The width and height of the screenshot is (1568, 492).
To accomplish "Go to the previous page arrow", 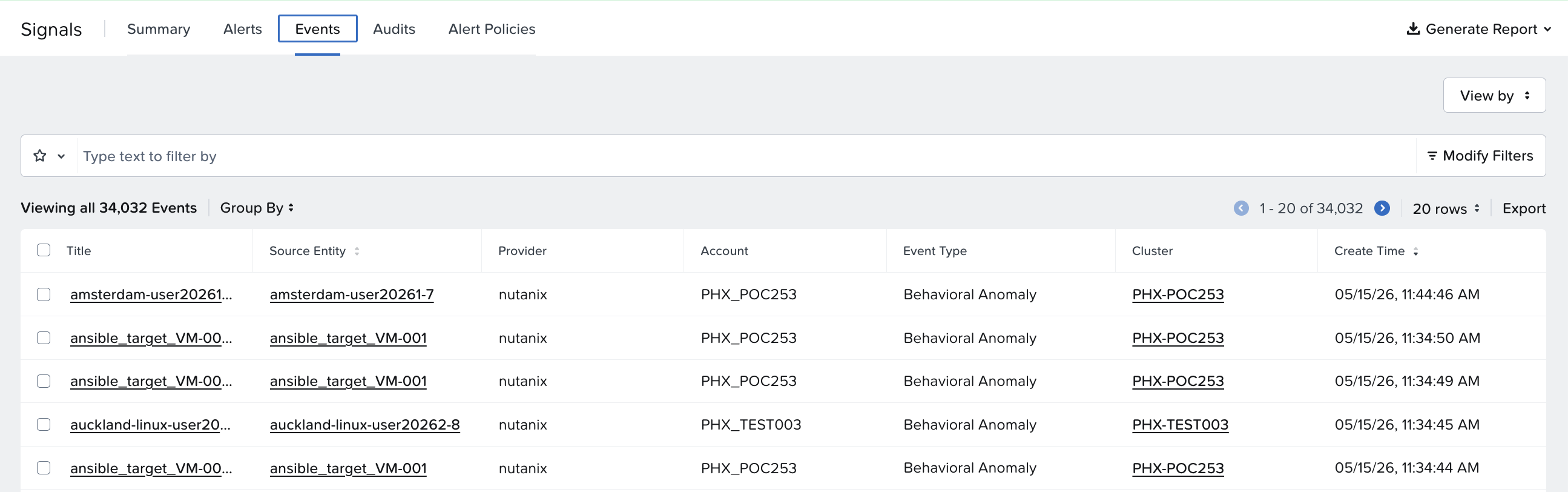I will click(x=1241, y=208).
